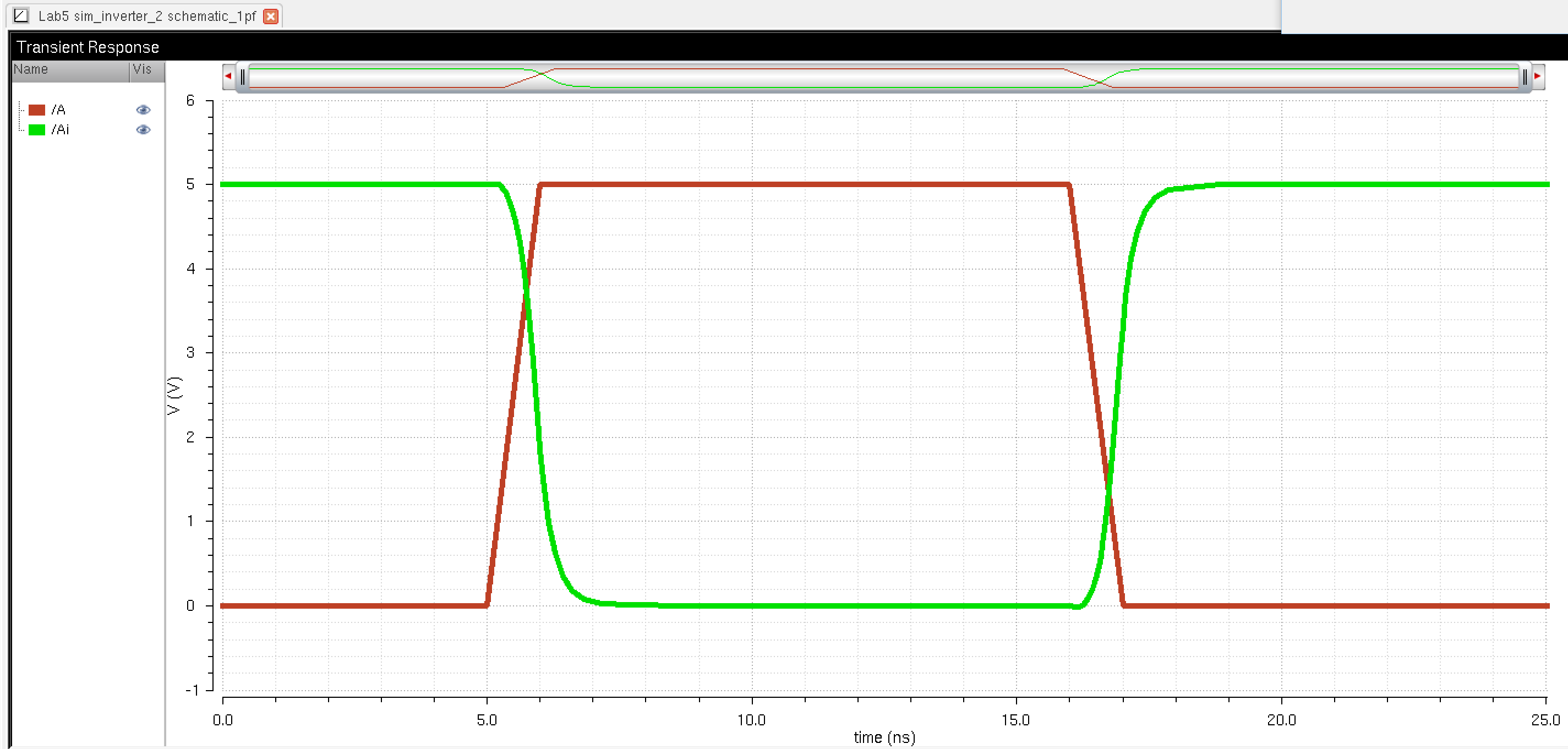Hide the /A trace using its eye icon
This screenshot has height=749, width=1568.
[x=143, y=110]
